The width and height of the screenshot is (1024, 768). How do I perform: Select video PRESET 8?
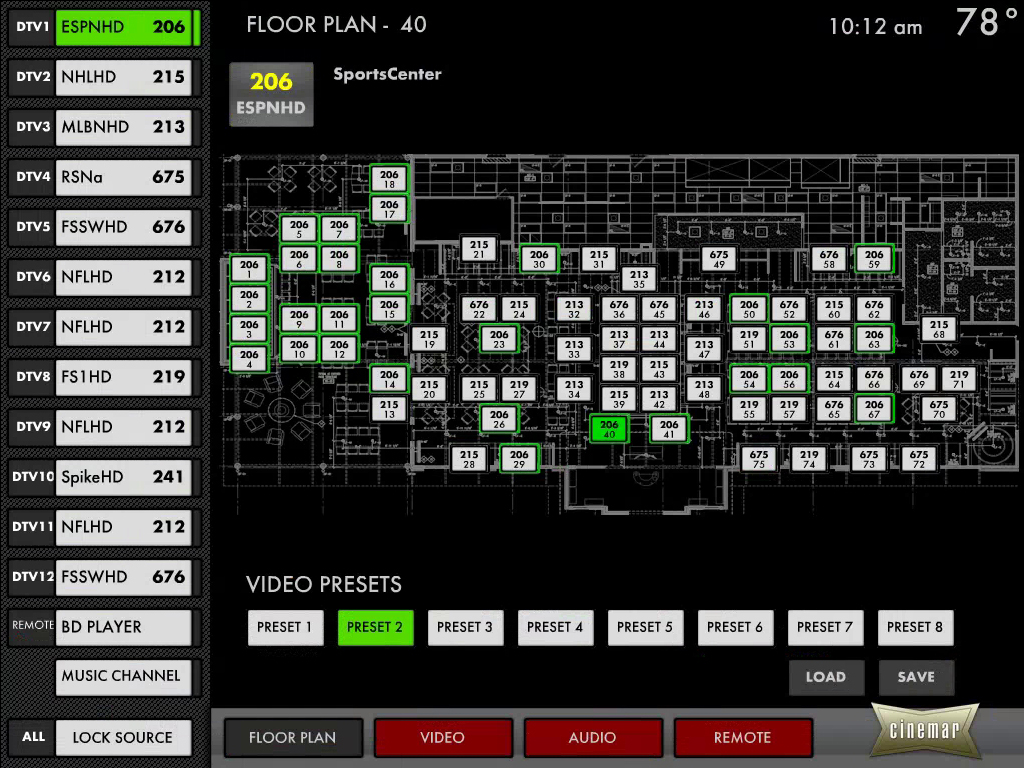tap(915, 628)
